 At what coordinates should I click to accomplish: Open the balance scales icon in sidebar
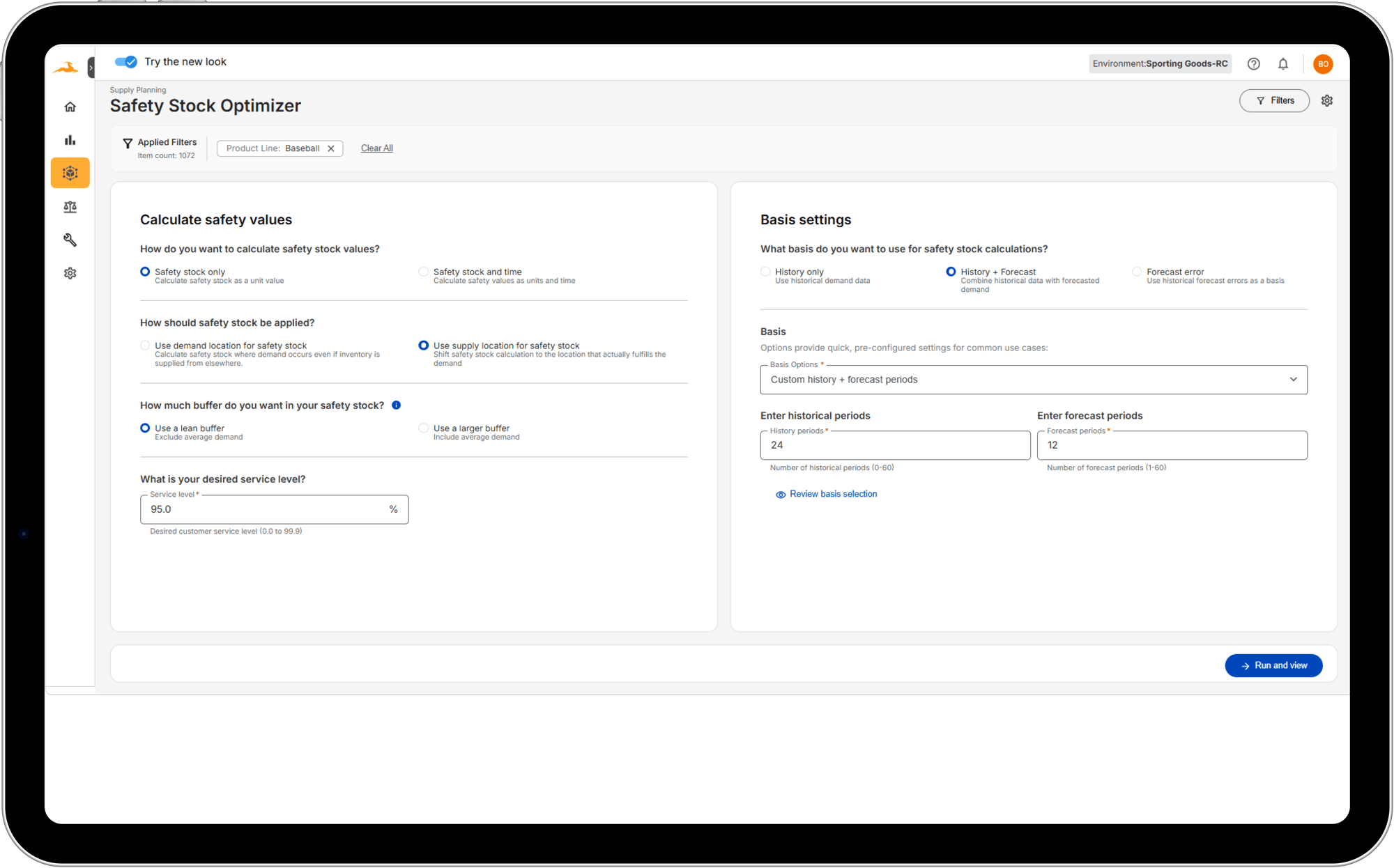point(70,207)
